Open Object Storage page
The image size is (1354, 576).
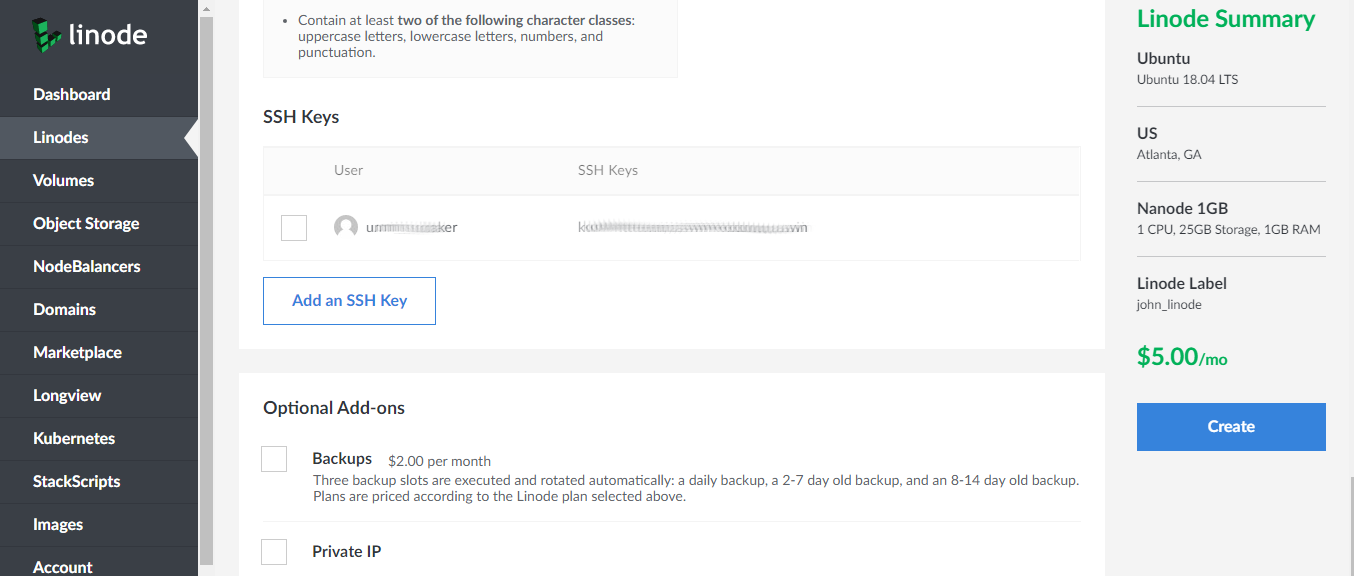pyautogui.click(x=86, y=224)
